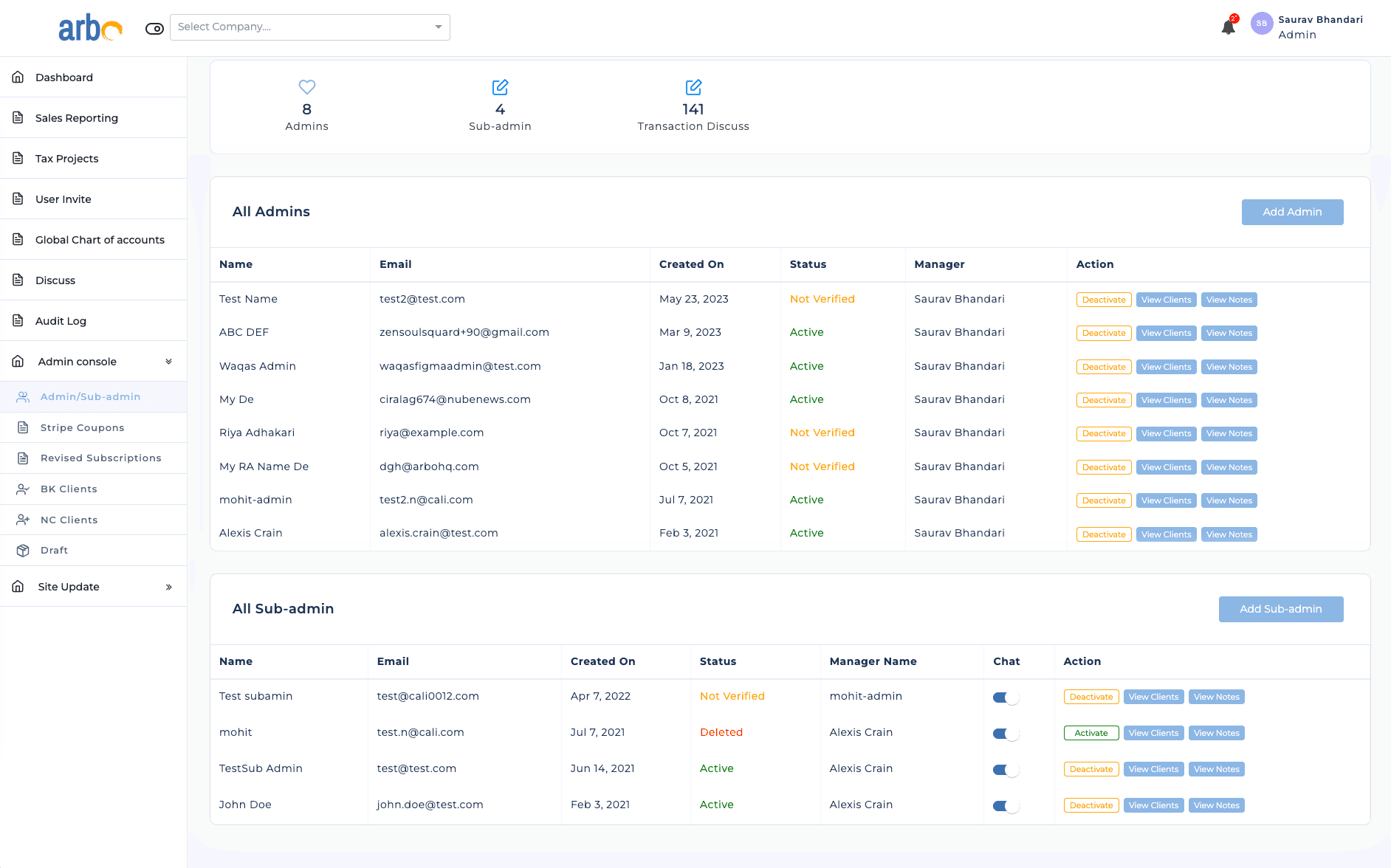Image resolution: width=1391 pixels, height=868 pixels.
Task: View notes for John Doe
Action: pos(1217,805)
